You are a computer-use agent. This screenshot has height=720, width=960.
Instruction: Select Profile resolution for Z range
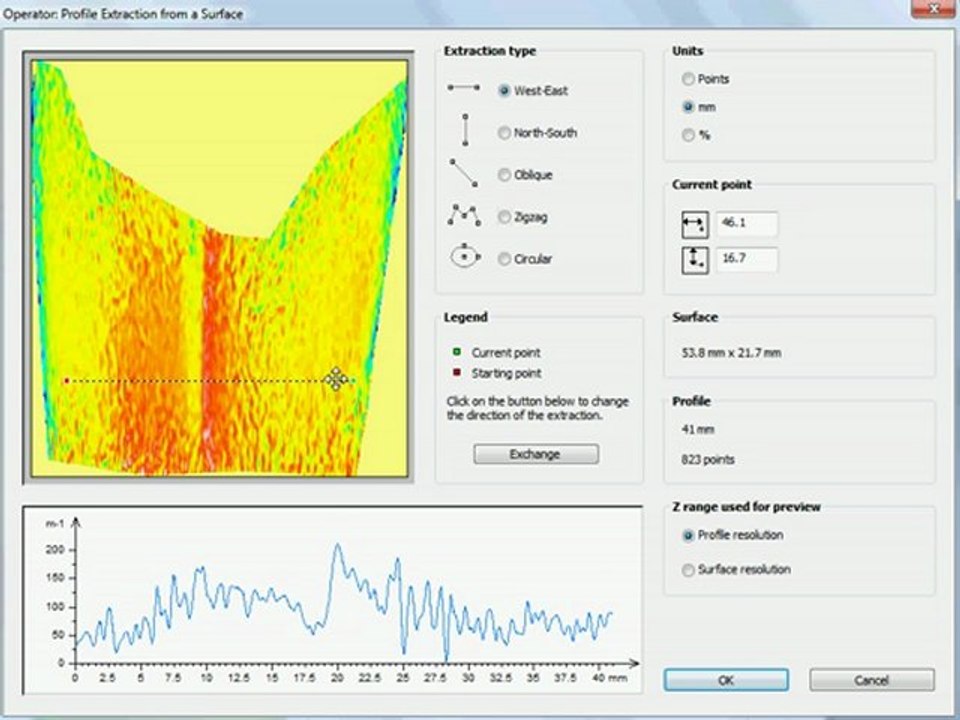(688, 535)
